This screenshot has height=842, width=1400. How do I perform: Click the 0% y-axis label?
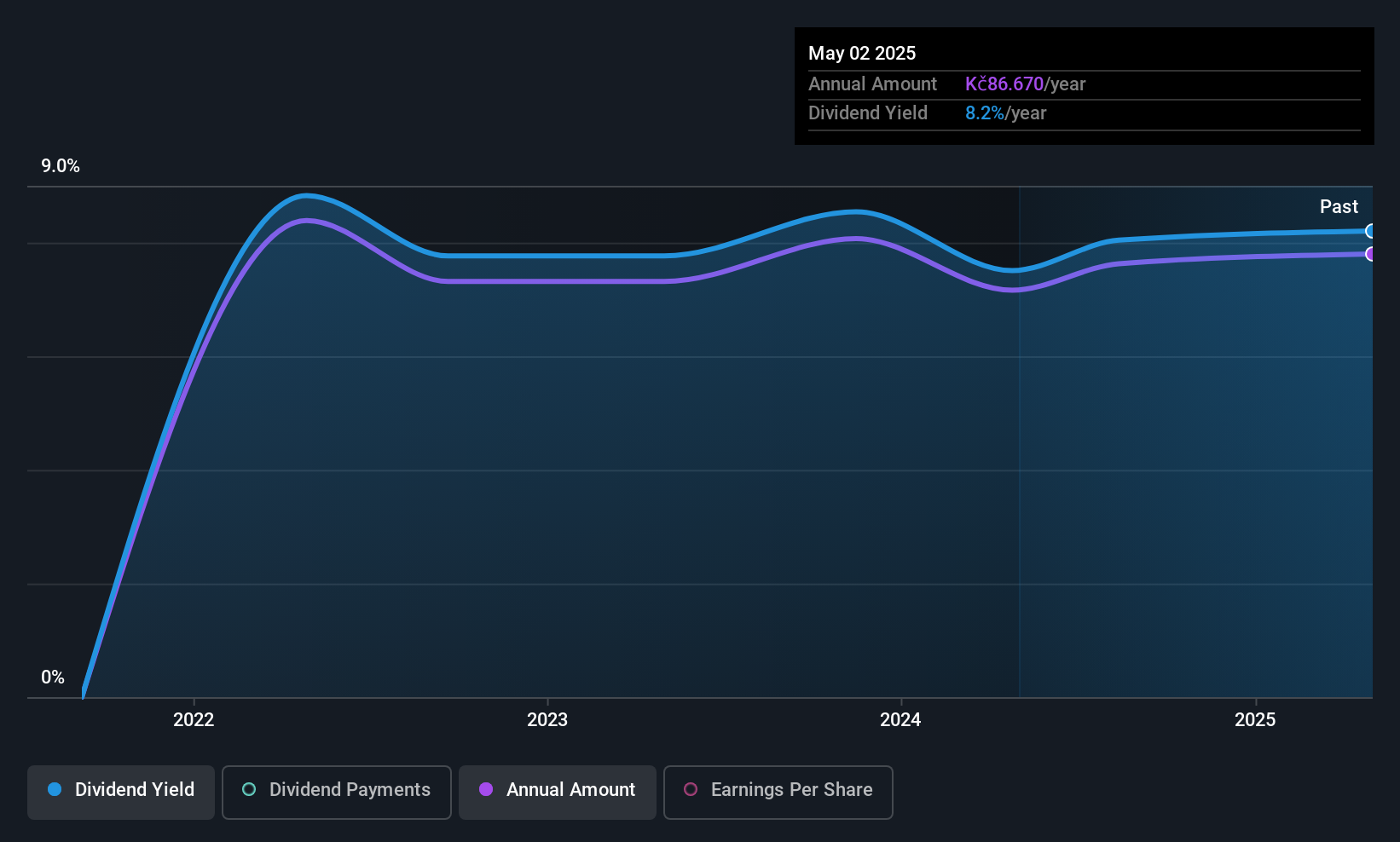[x=53, y=678]
